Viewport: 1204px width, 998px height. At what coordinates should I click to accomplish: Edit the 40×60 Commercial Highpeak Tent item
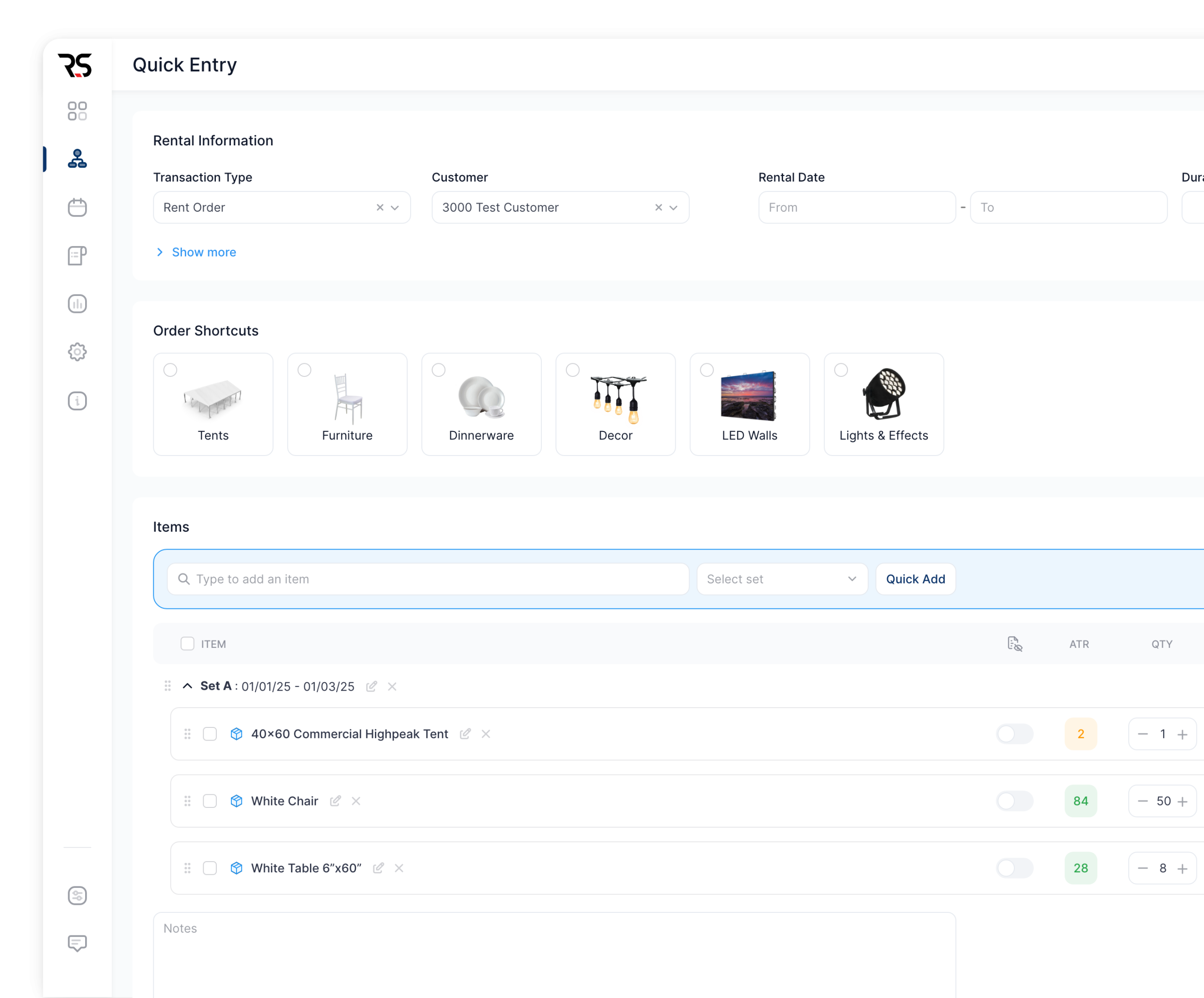click(465, 734)
